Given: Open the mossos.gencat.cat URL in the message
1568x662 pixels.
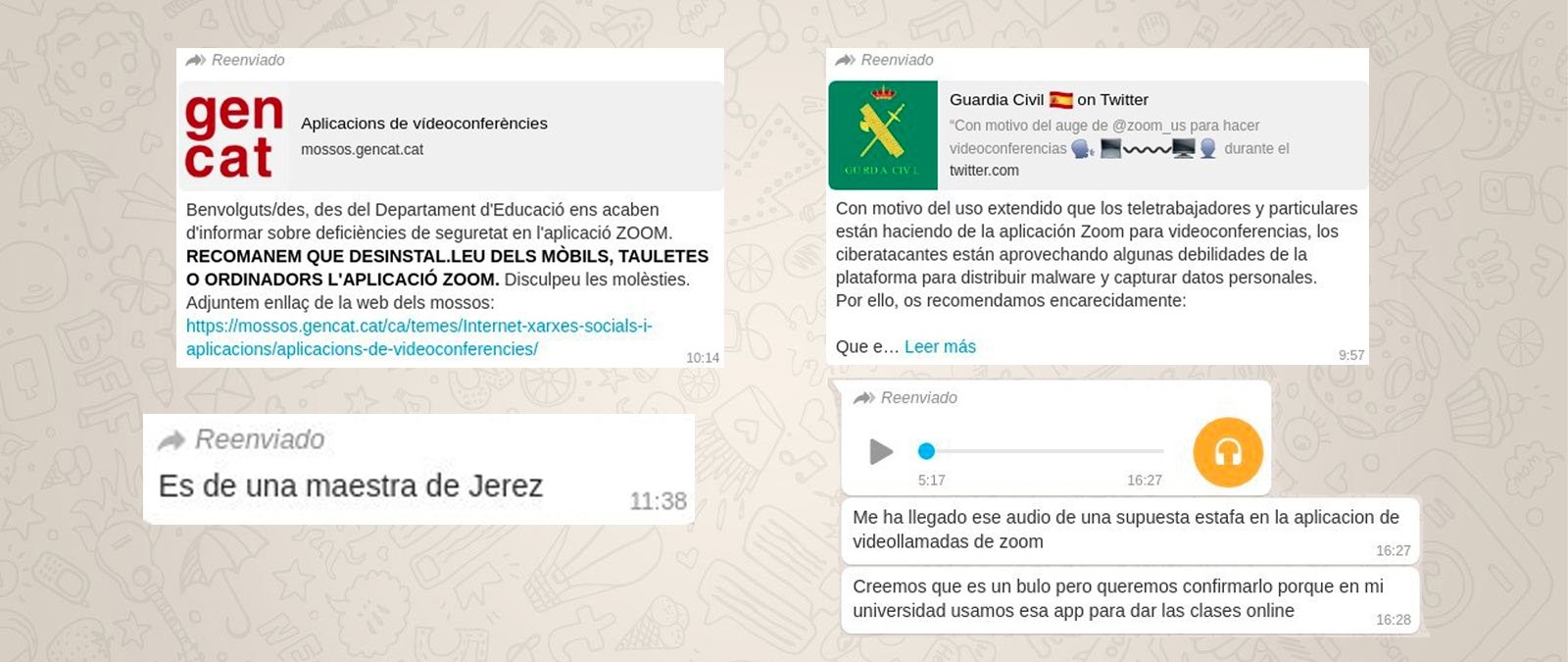Looking at the screenshot, I should [x=418, y=337].
